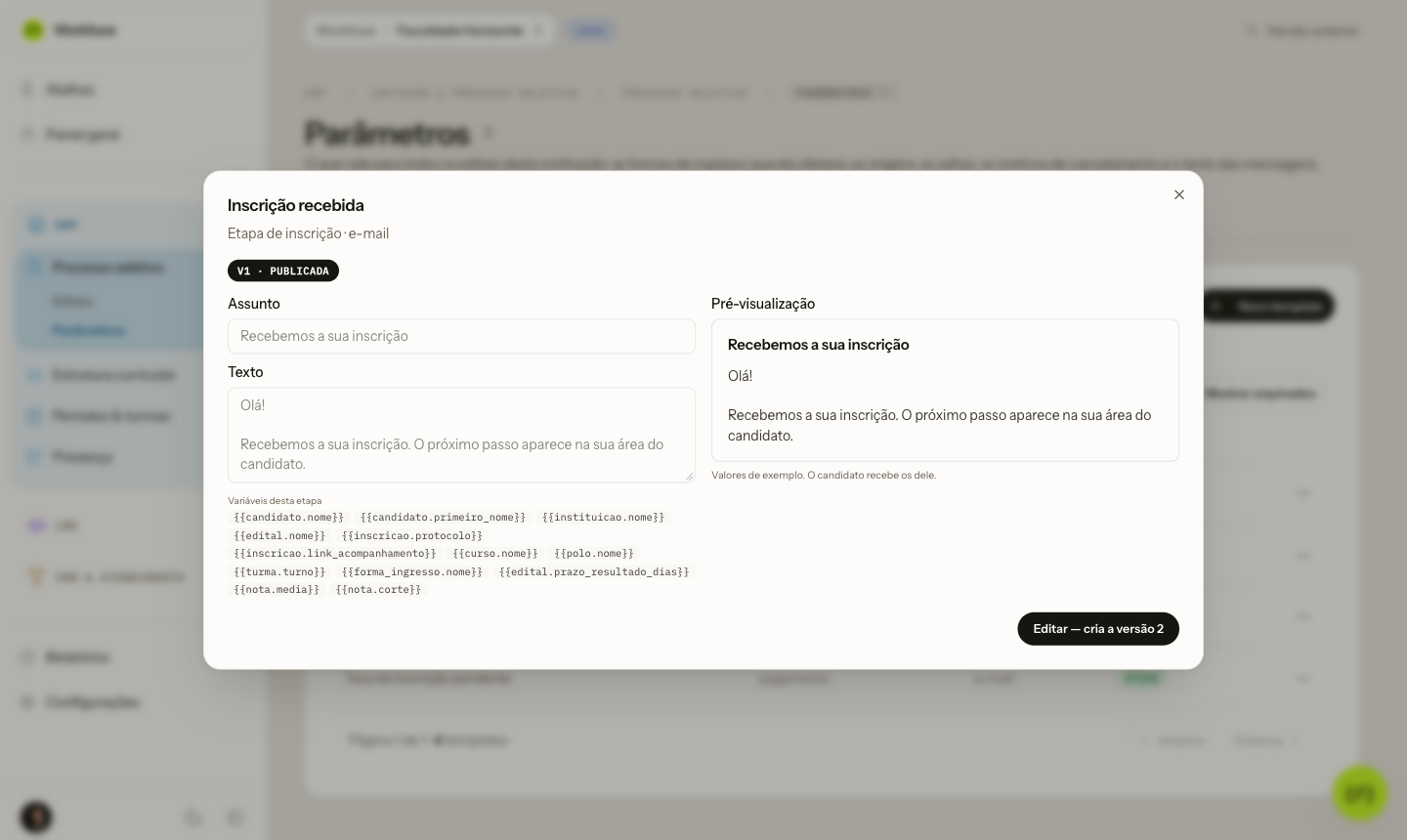
Task: Select the {{candidato.nome}} variable chip
Action: point(289,518)
